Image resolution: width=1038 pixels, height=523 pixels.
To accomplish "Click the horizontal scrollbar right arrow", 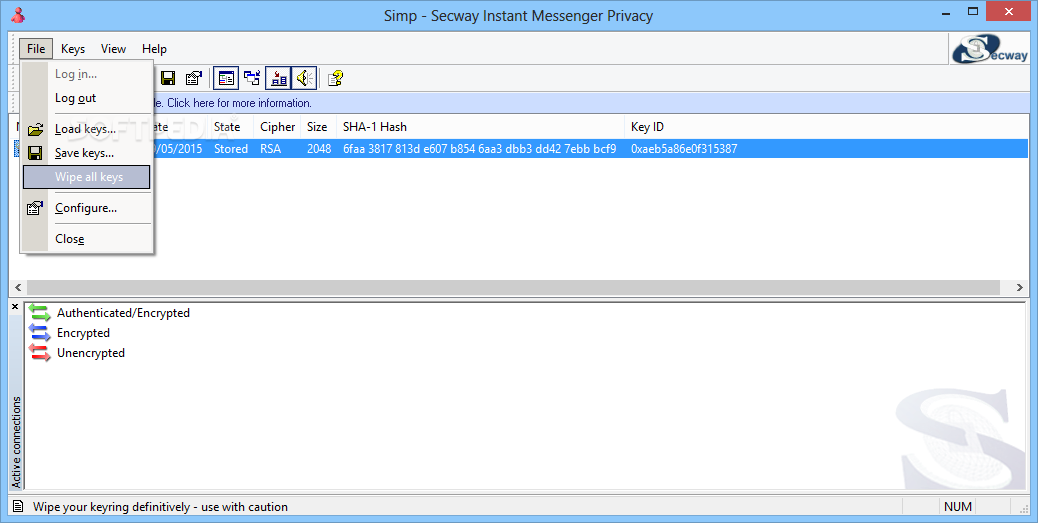I will [1019, 287].
